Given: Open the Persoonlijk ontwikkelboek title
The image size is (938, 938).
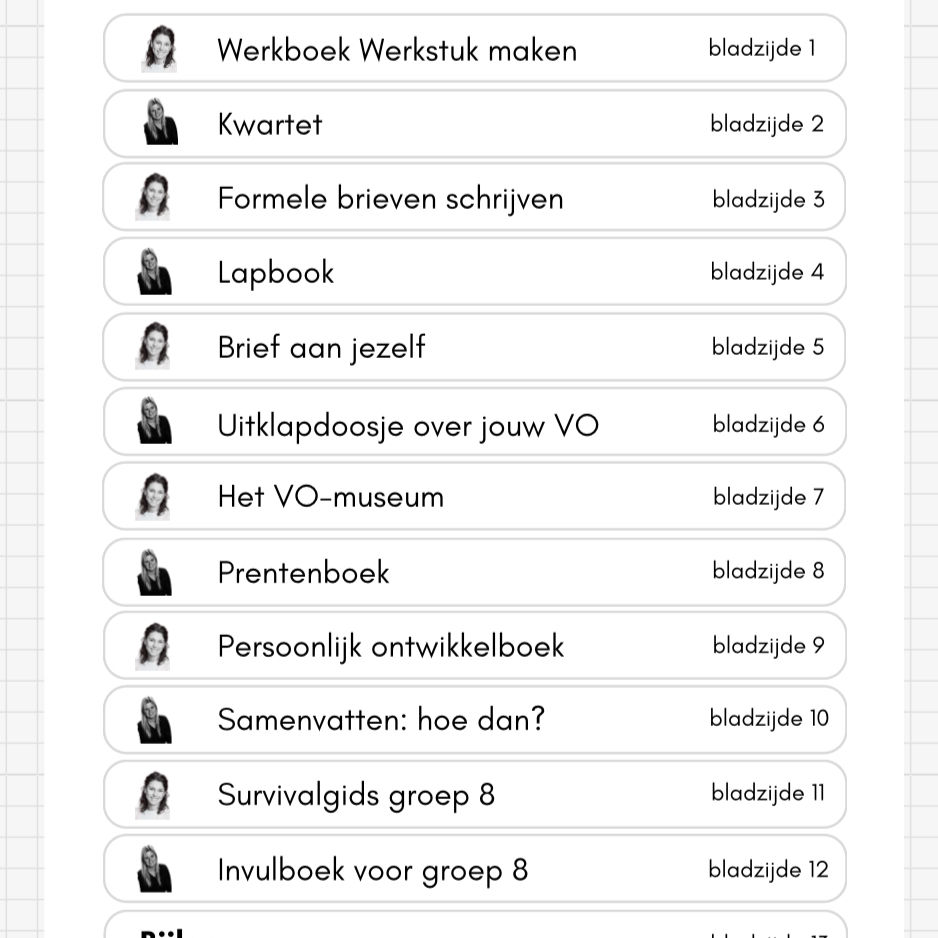Looking at the screenshot, I should click(391, 646).
